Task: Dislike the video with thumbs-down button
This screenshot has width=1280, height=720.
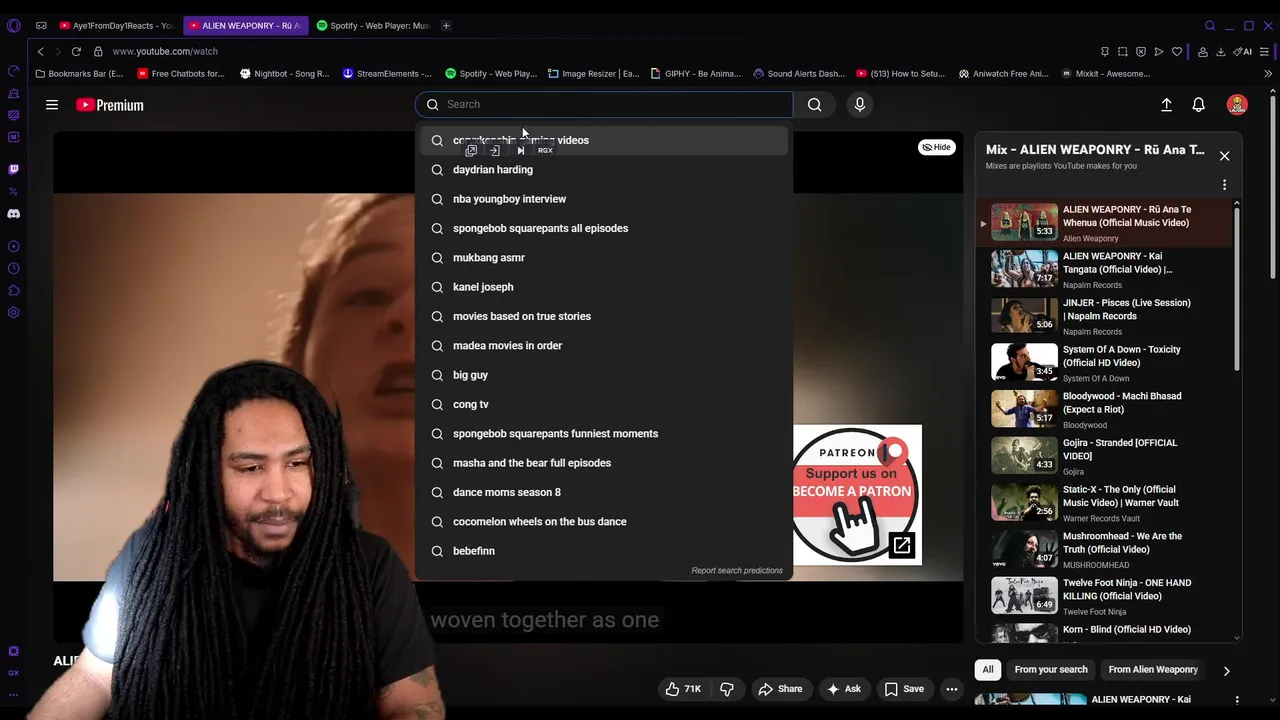Action: coord(727,689)
